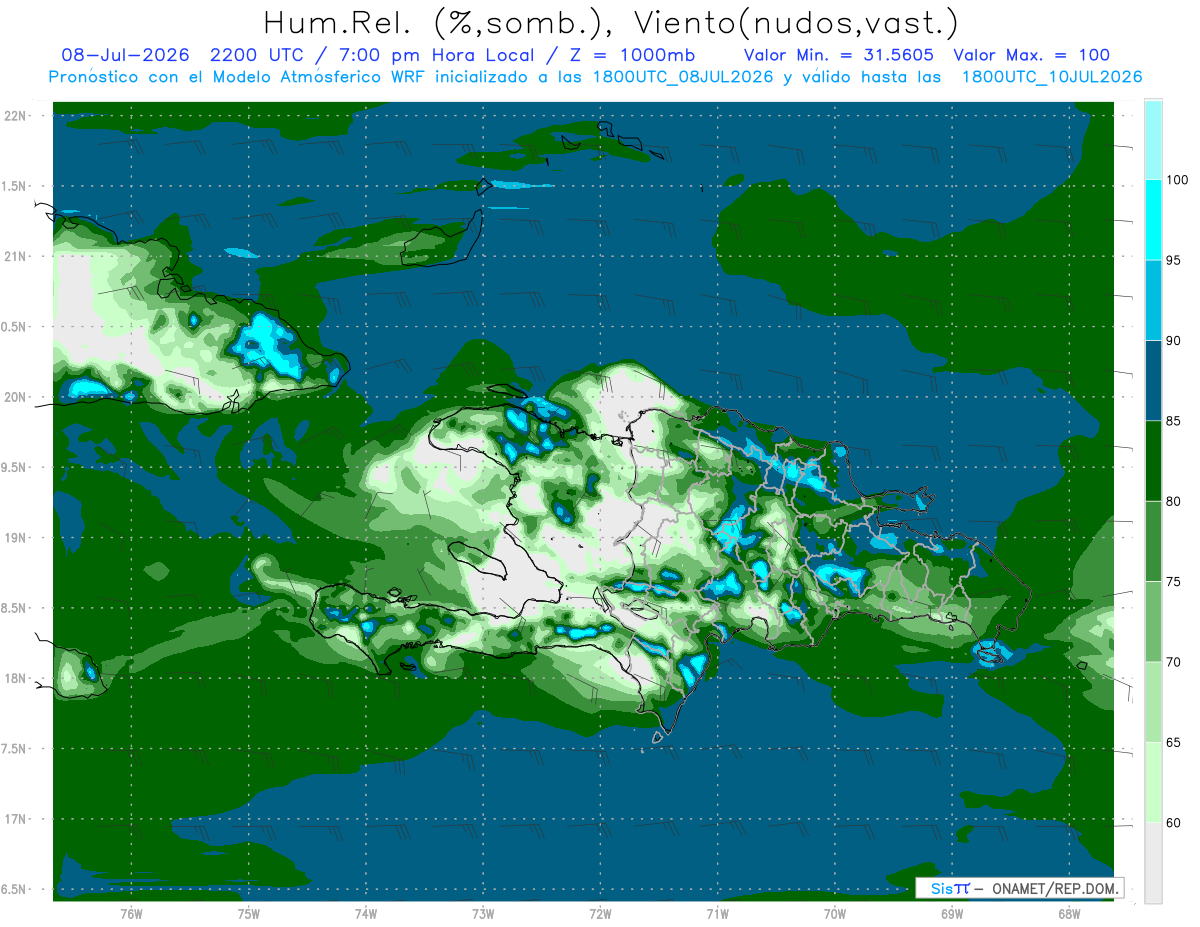The width and height of the screenshot is (1200, 927).
Task: Click the '19N' latitude label
Action: pos(16,538)
